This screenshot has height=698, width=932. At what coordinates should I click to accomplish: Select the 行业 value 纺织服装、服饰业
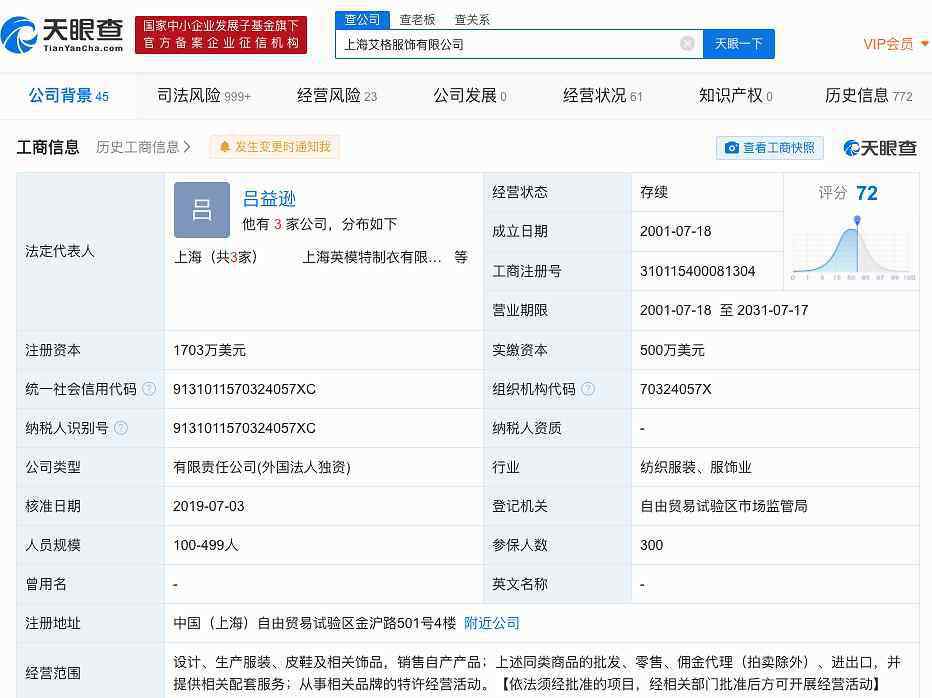point(695,467)
